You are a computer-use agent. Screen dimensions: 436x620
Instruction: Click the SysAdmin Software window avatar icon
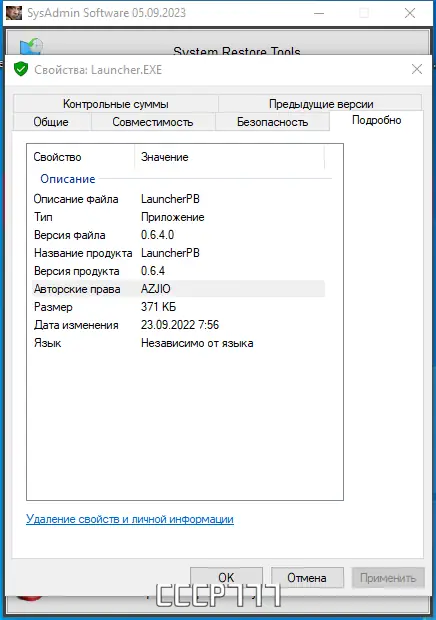click(x=13, y=13)
